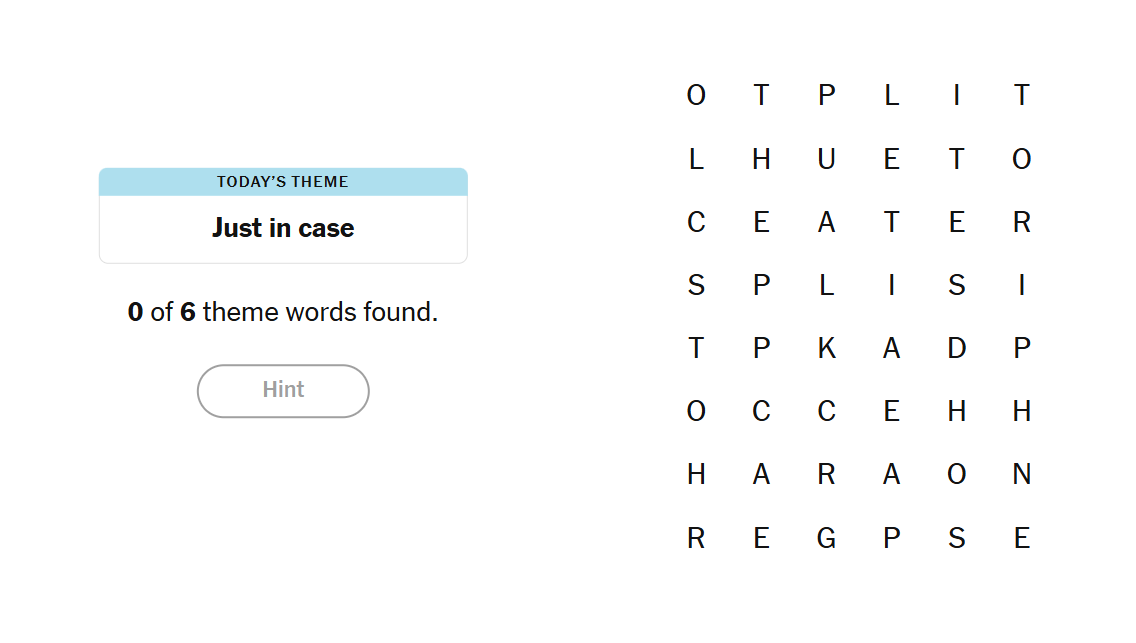Select the R between two A letters
1136x643 pixels.
[x=826, y=475]
